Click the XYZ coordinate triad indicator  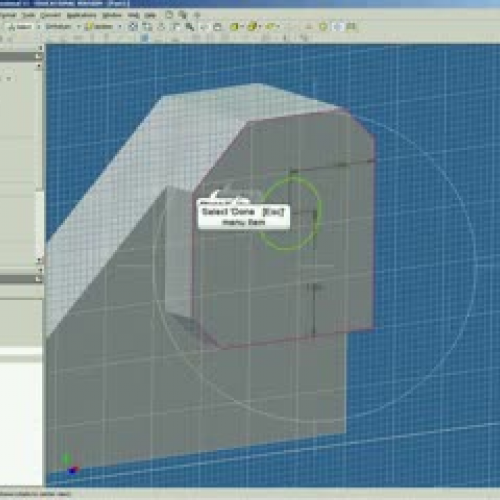coord(70,465)
